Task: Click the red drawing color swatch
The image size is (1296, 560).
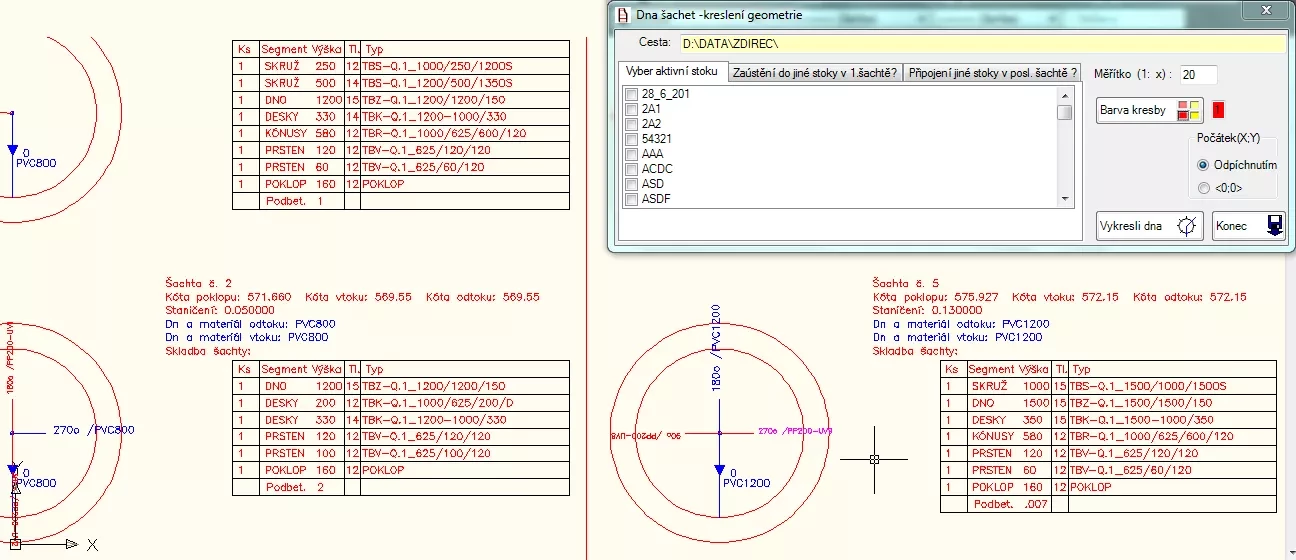Action: click(1219, 110)
